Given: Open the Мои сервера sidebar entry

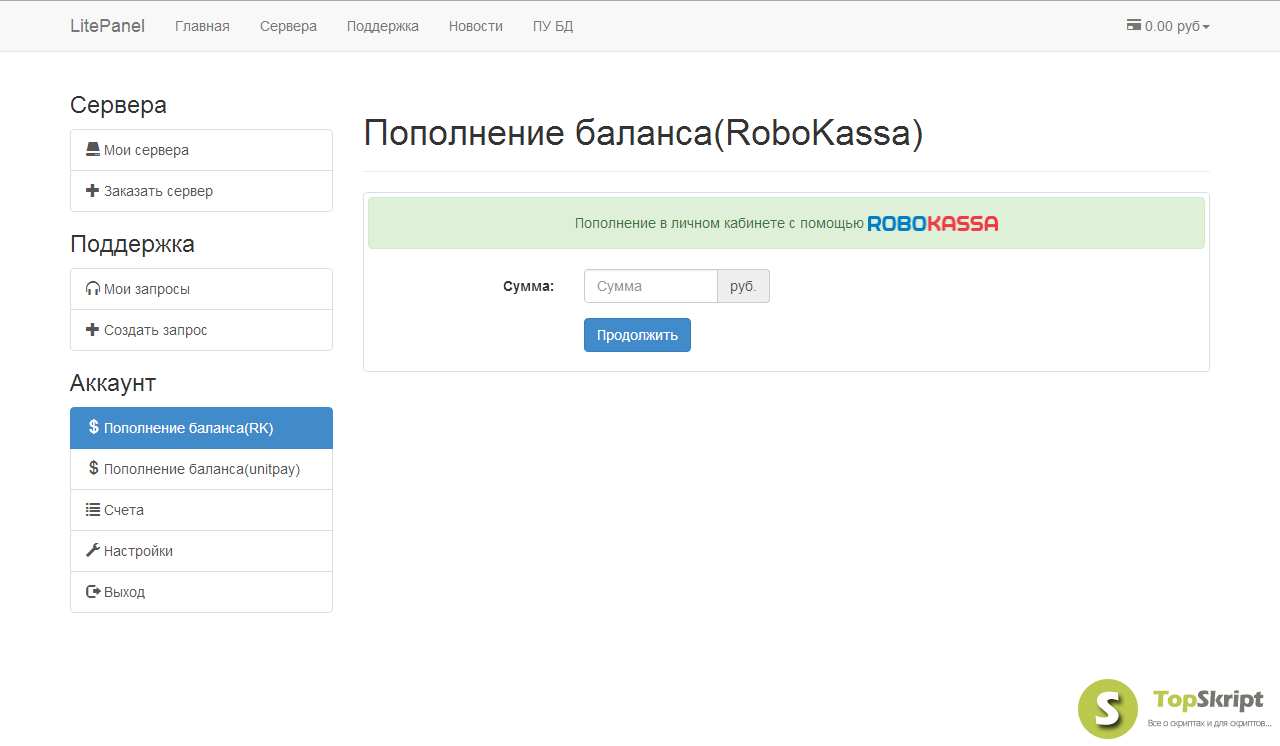Looking at the screenshot, I should (201, 150).
